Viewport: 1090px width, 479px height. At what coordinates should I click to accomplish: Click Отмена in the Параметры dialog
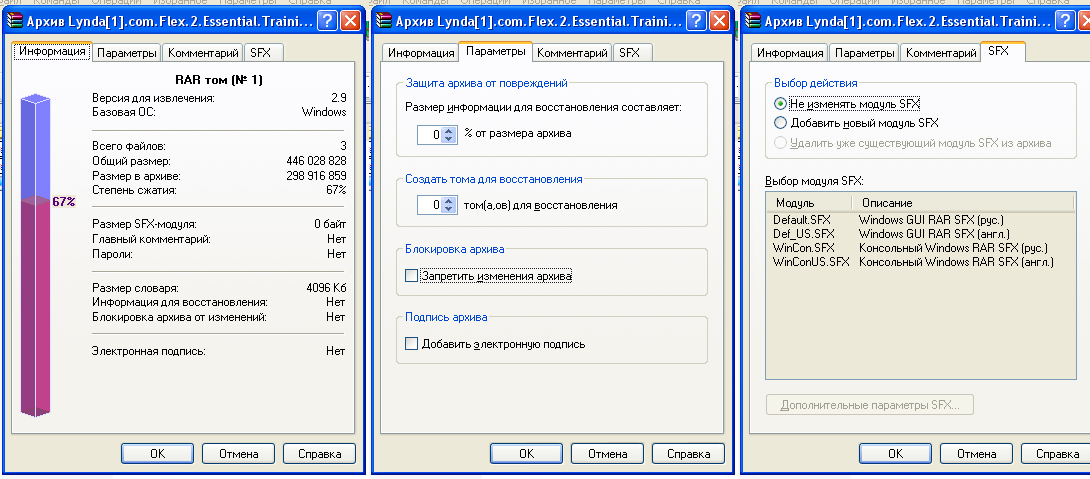[x=608, y=454]
